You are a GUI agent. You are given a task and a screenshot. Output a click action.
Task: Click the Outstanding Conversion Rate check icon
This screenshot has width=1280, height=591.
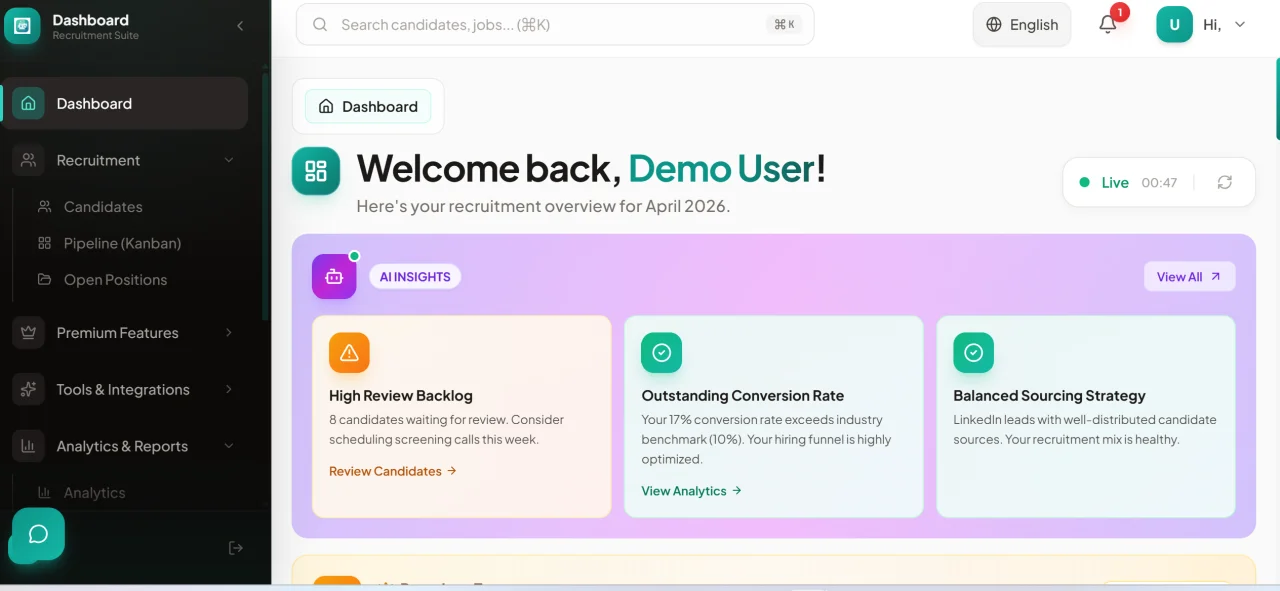coord(662,353)
